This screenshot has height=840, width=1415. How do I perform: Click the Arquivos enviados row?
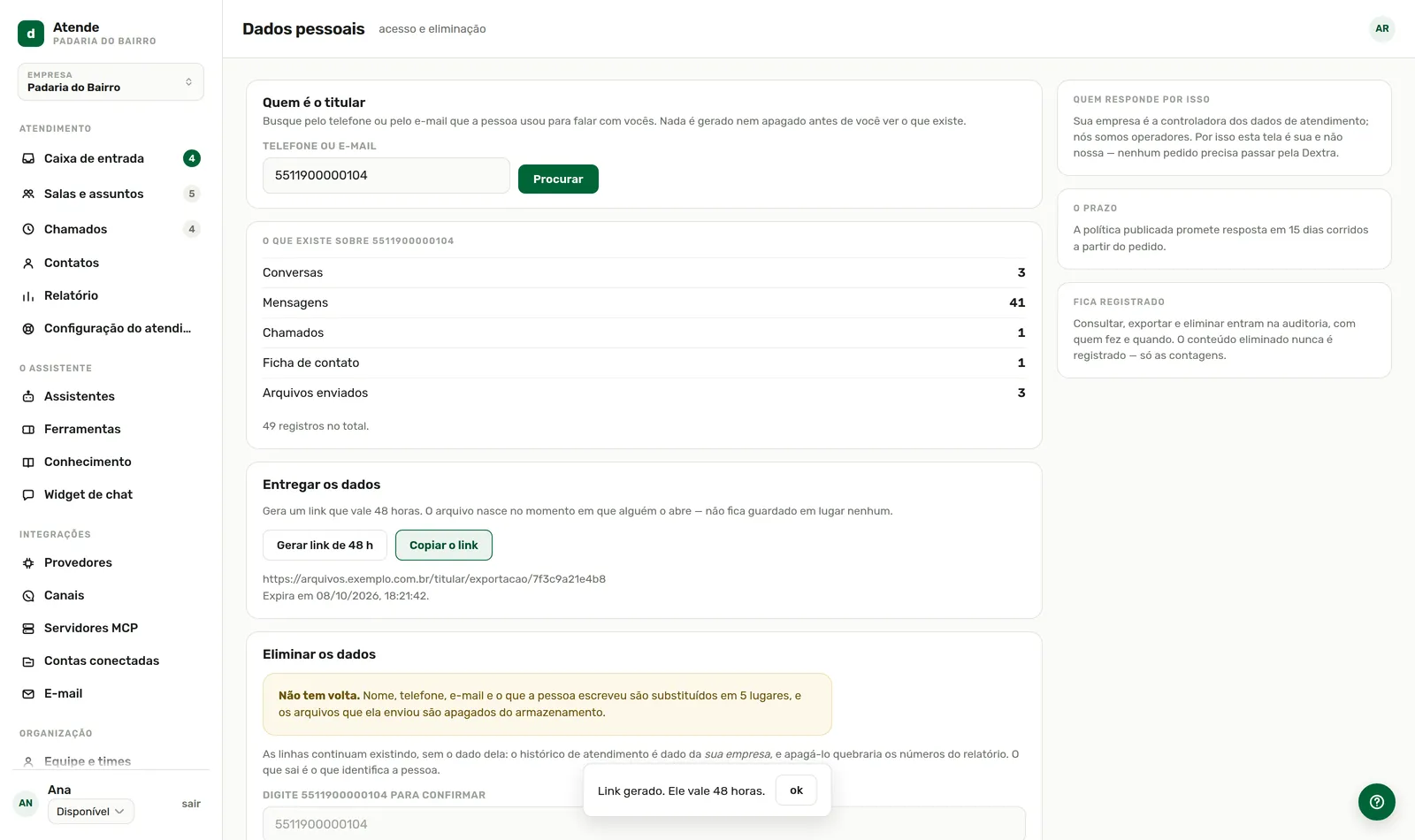click(x=644, y=393)
